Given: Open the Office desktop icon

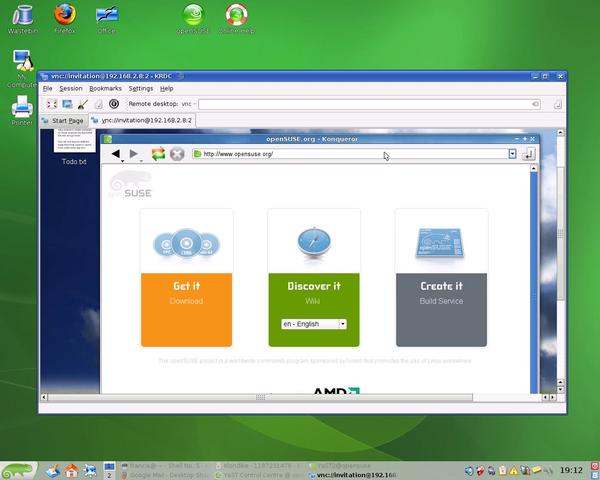Looking at the screenshot, I should (107, 19).
